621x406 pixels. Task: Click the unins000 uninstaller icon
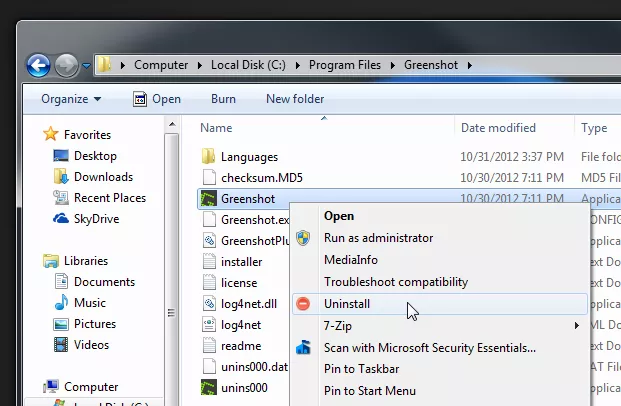tap(209, 387)
